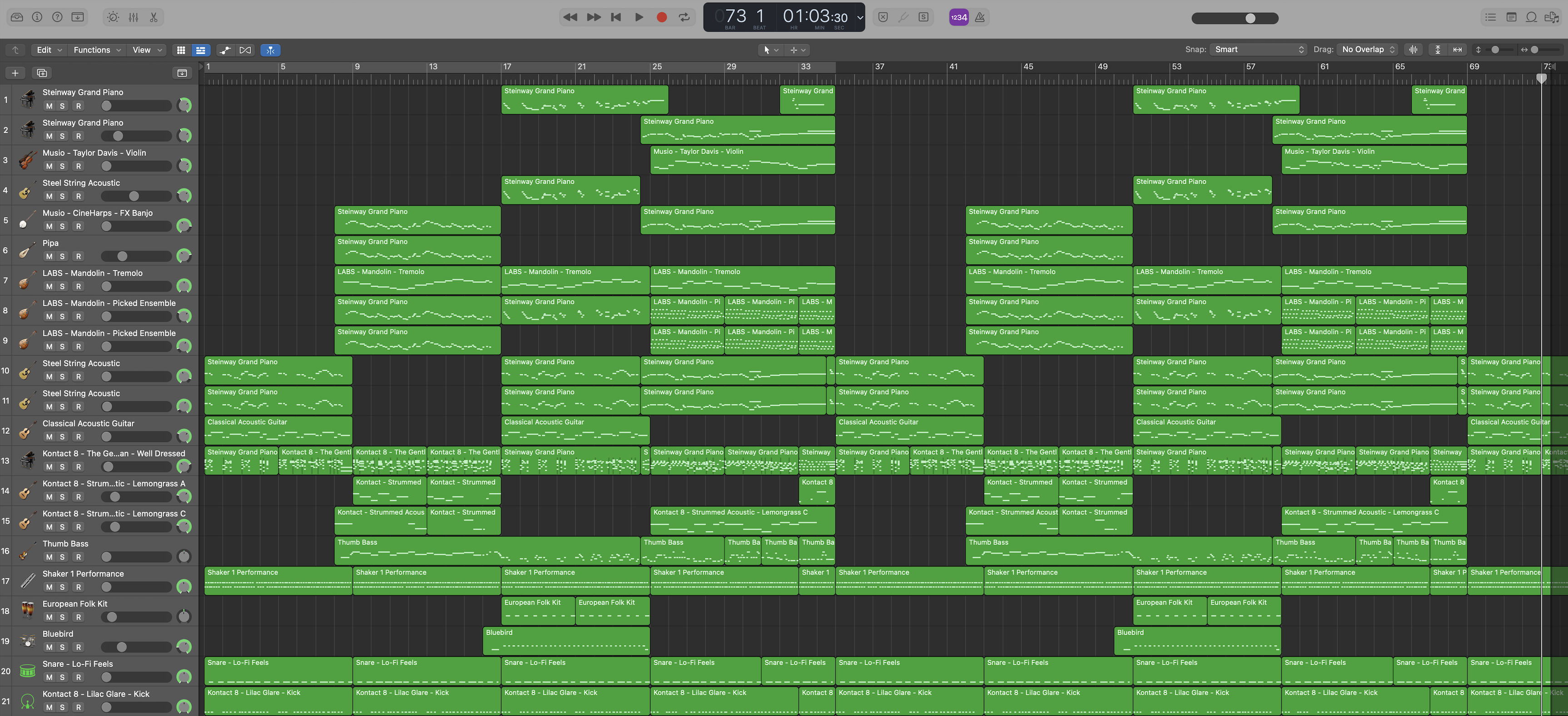Start recording with Record button

(x=662, y=17)
